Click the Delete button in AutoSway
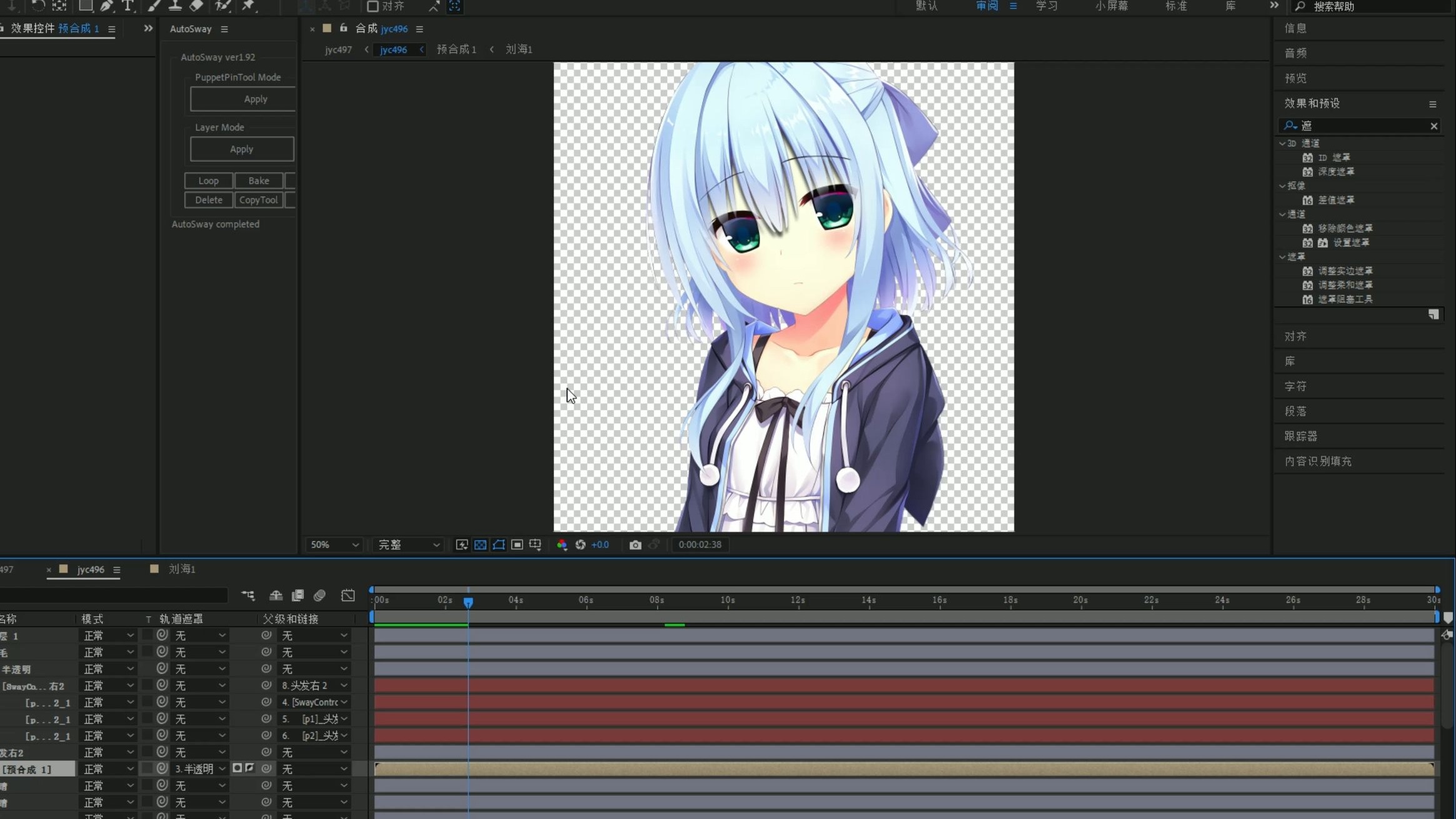This screenshot has height=819, width=1456. pyautogui.click(x=209, y=200)
